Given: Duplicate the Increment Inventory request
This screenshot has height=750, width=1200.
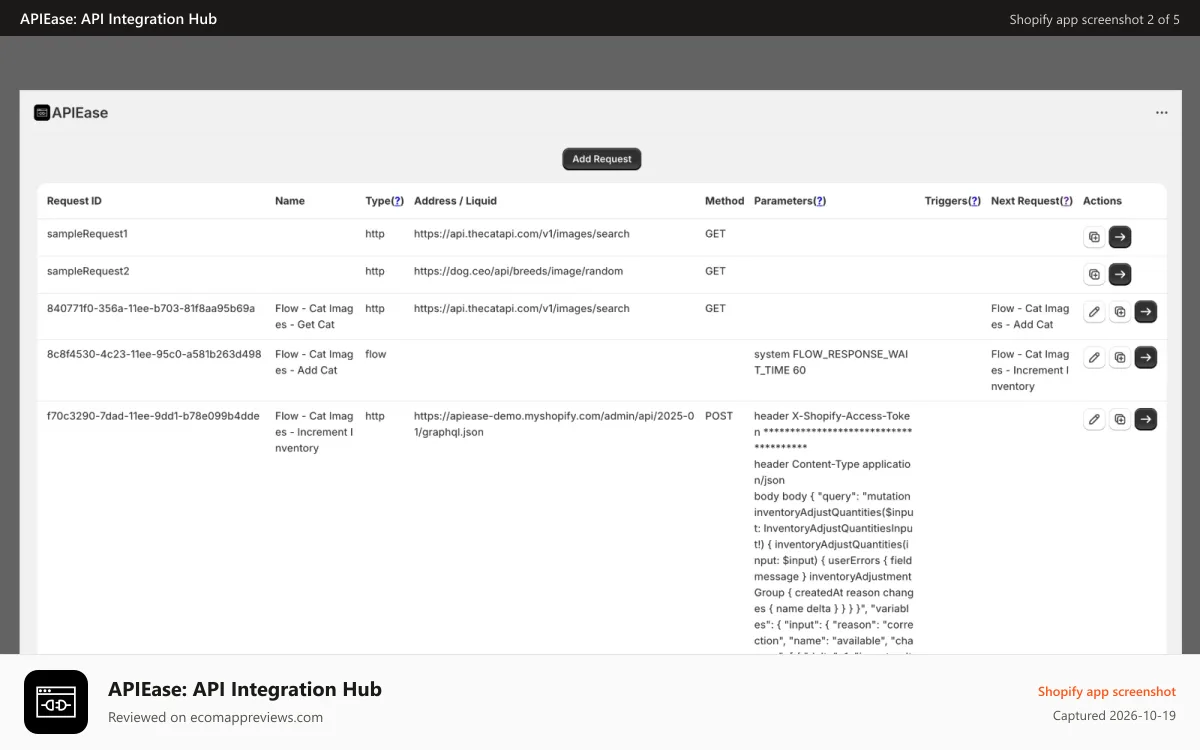Looking at the screenshot, I should click(1120, 419).
